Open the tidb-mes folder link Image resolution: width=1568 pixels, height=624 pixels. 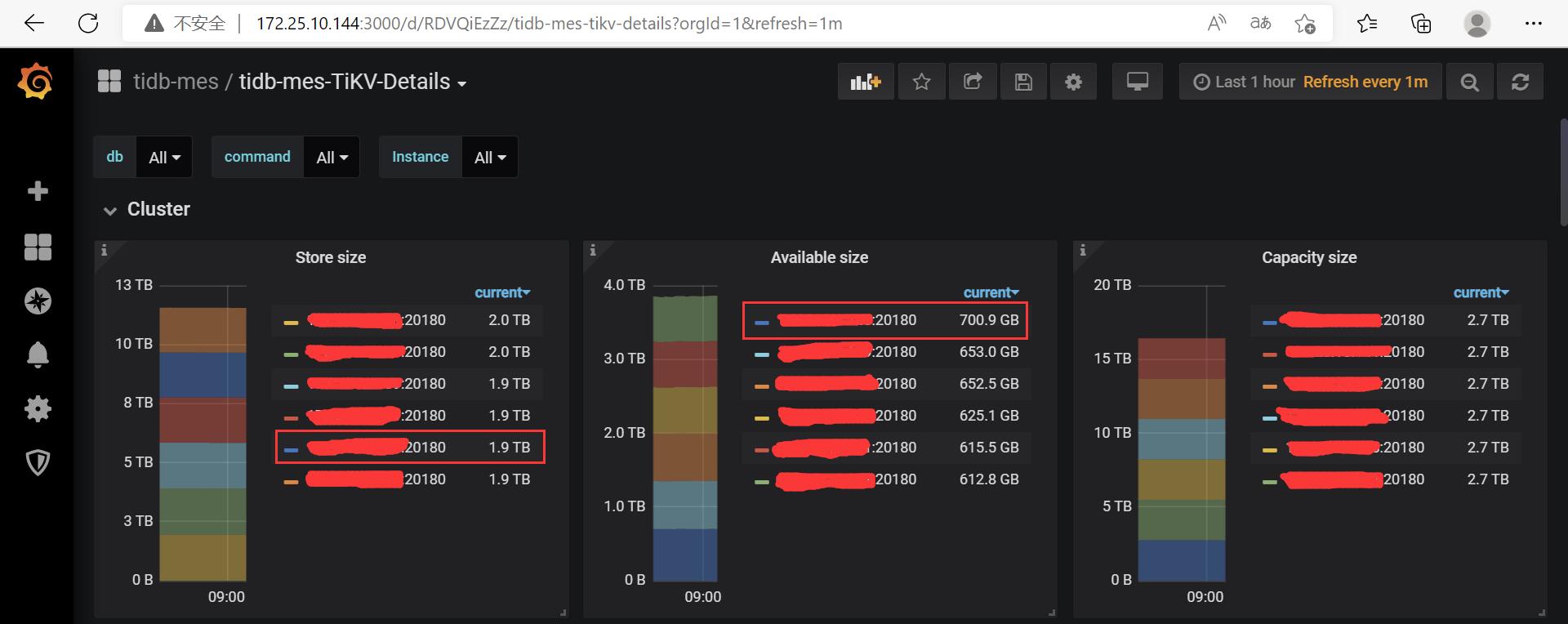point(176,82)
